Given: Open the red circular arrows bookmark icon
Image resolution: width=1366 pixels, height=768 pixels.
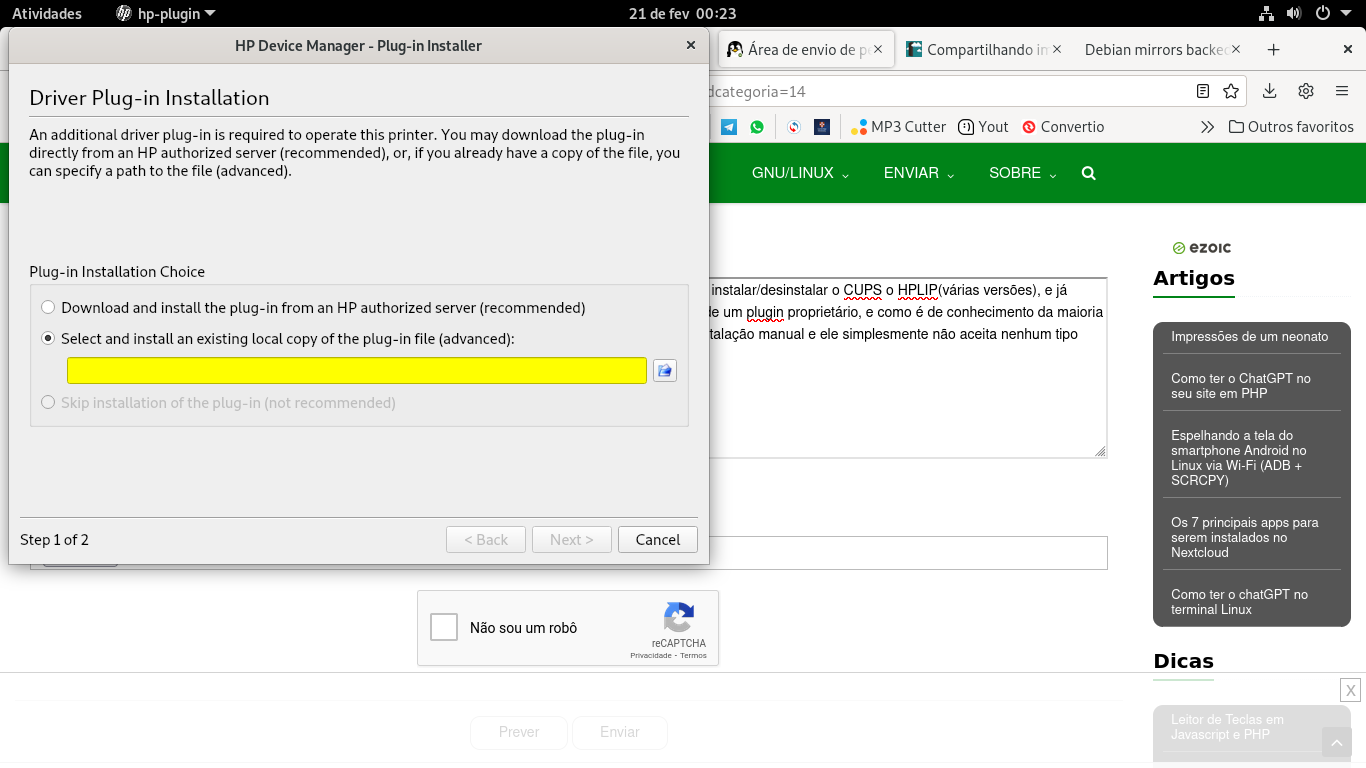Looking at the screenshot, I should 794,127.
